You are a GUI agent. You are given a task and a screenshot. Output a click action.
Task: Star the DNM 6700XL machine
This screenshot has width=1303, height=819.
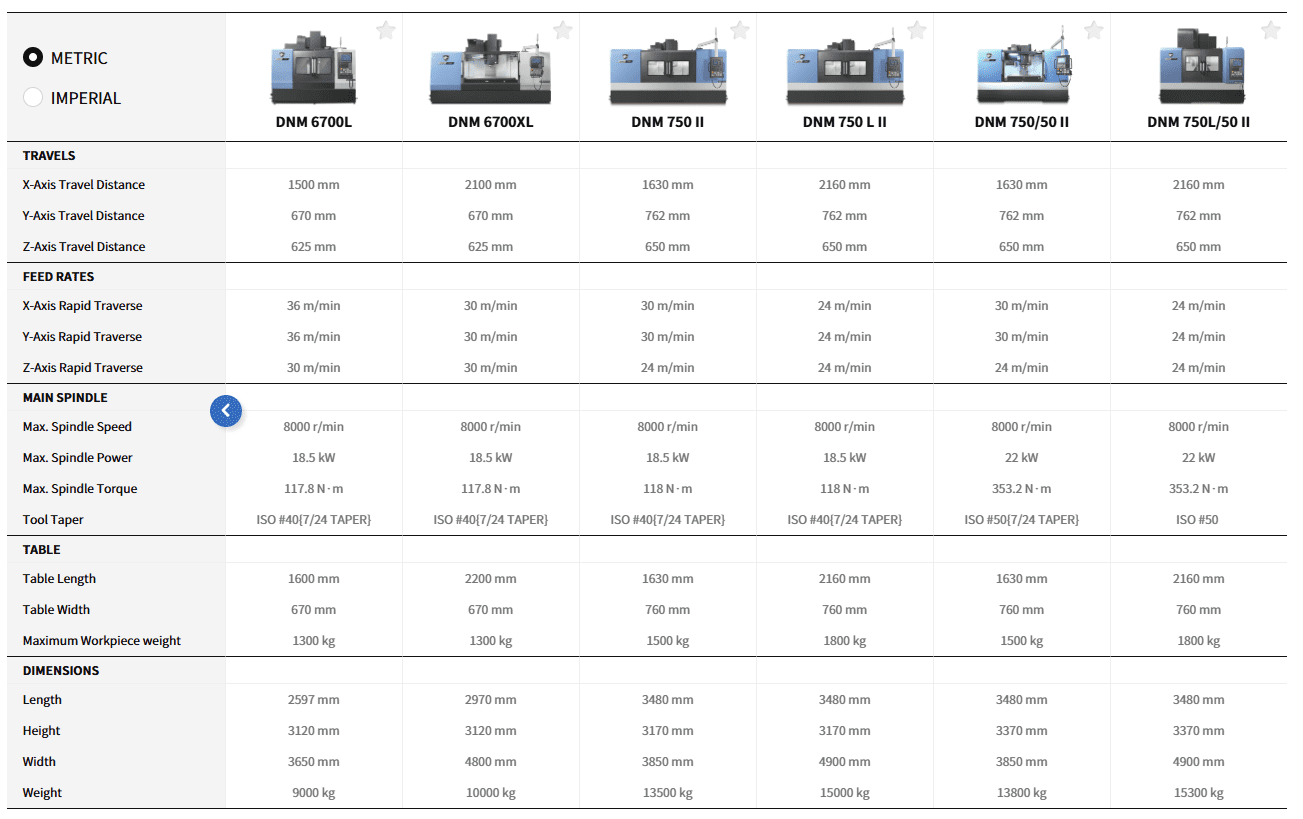click(563, 31)
